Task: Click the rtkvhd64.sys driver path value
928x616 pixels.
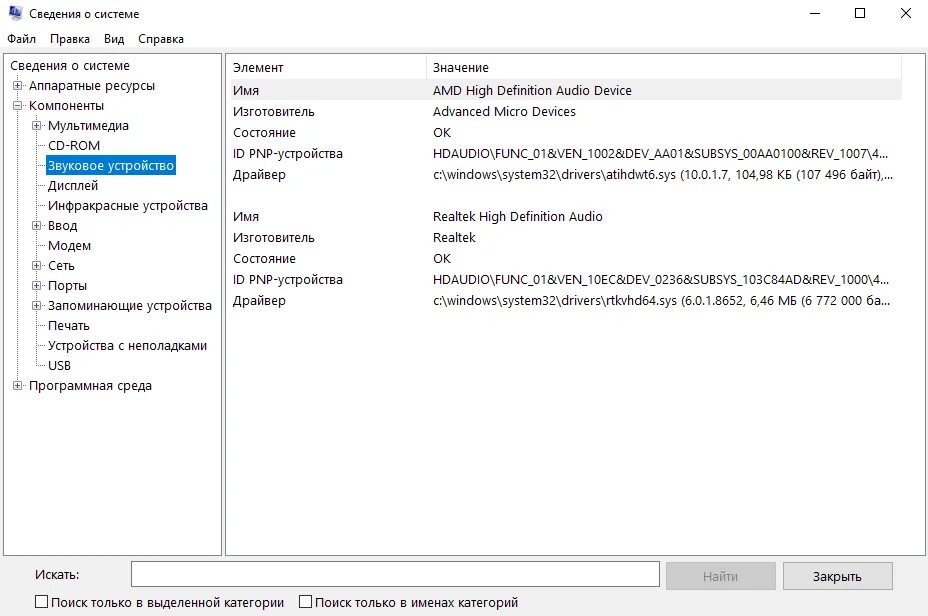Action: (x=662, y=301)
